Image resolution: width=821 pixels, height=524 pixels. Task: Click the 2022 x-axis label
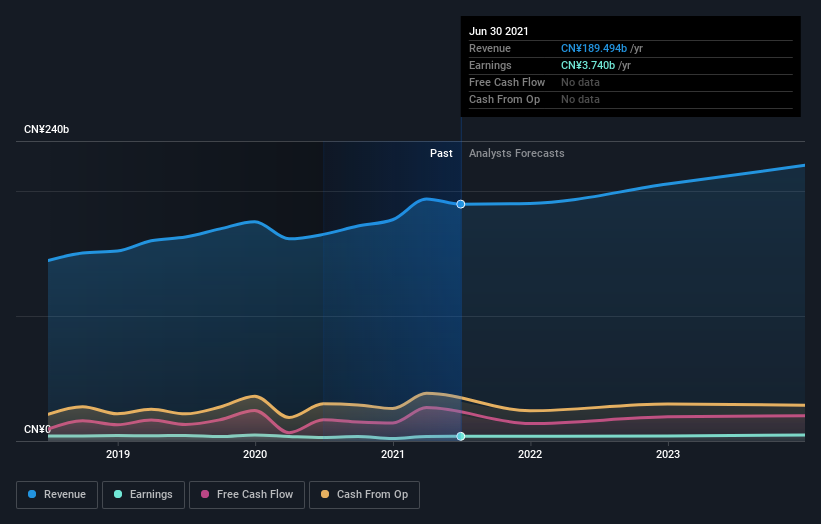tap(530, 454)
